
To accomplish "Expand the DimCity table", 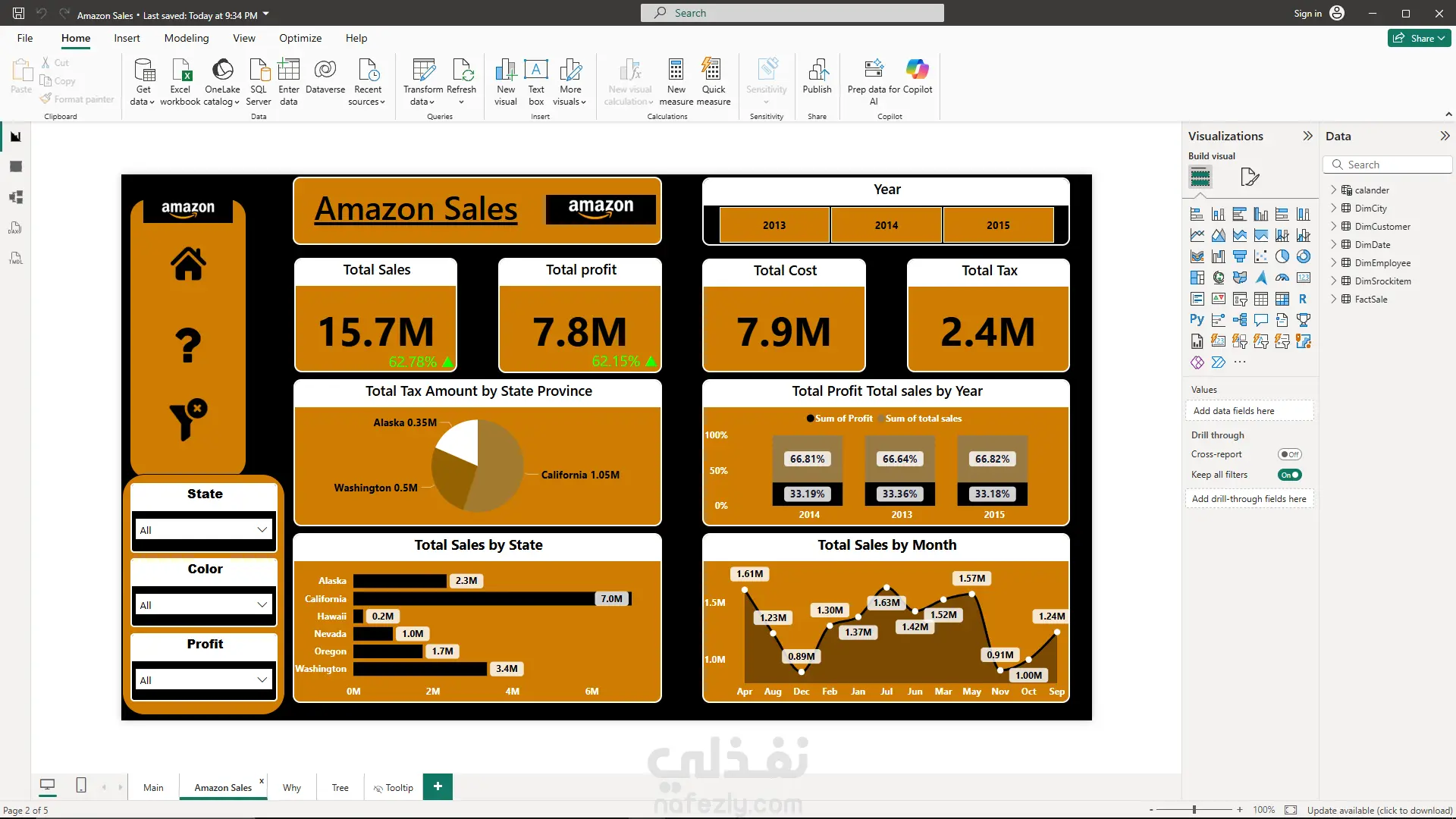I will click(x=1334, y=209).
